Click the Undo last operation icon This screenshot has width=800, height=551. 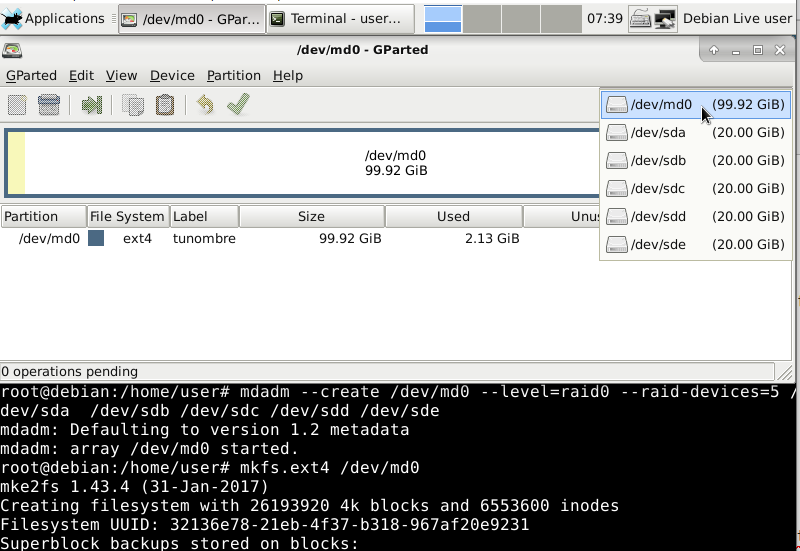pos(205,105)
